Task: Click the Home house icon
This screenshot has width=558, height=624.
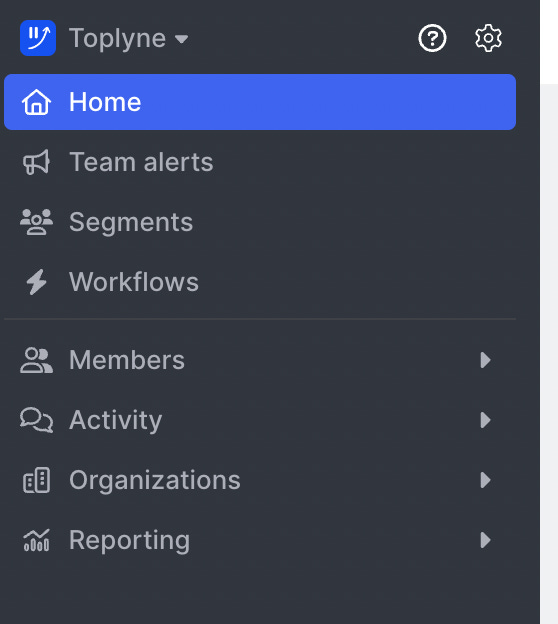Action: pos(36,102)
